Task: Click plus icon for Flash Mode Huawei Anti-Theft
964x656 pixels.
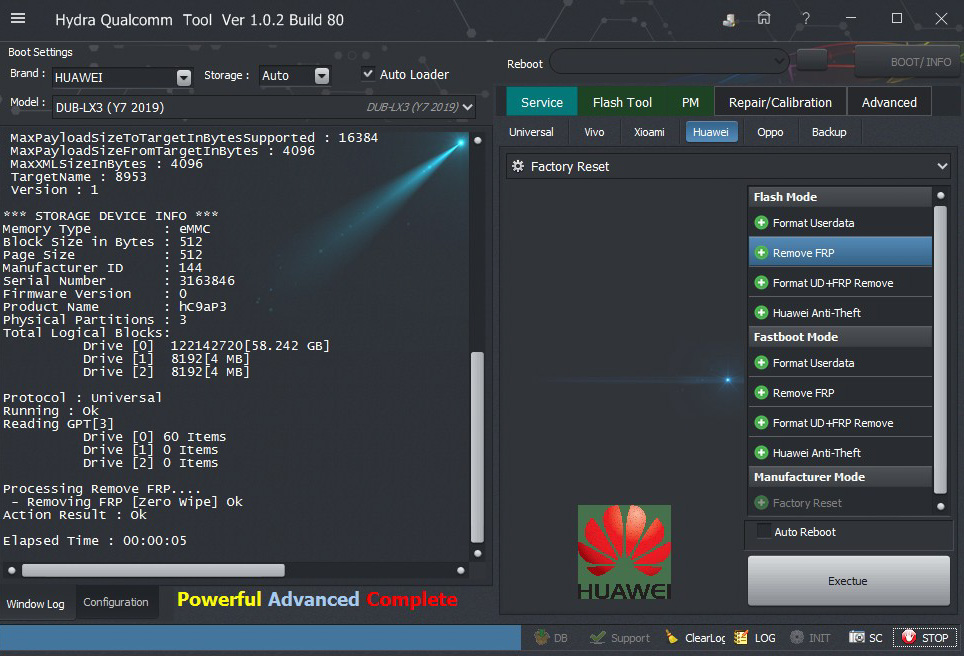Action: (x=761, y=312)
